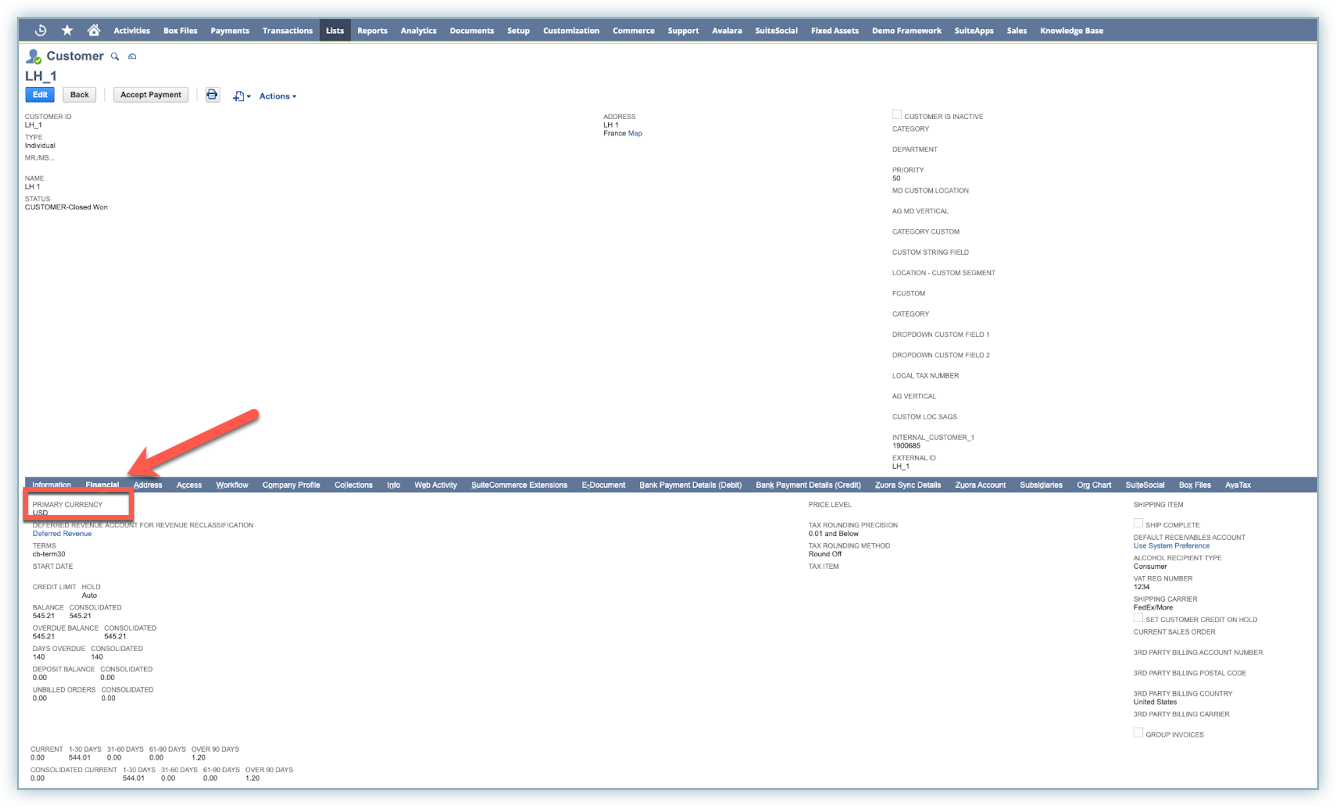The width and height of the screenshot is (1336, 807).
Task: Toggle the Customer Is Inactive checkbox
Action: coord(897,115)
